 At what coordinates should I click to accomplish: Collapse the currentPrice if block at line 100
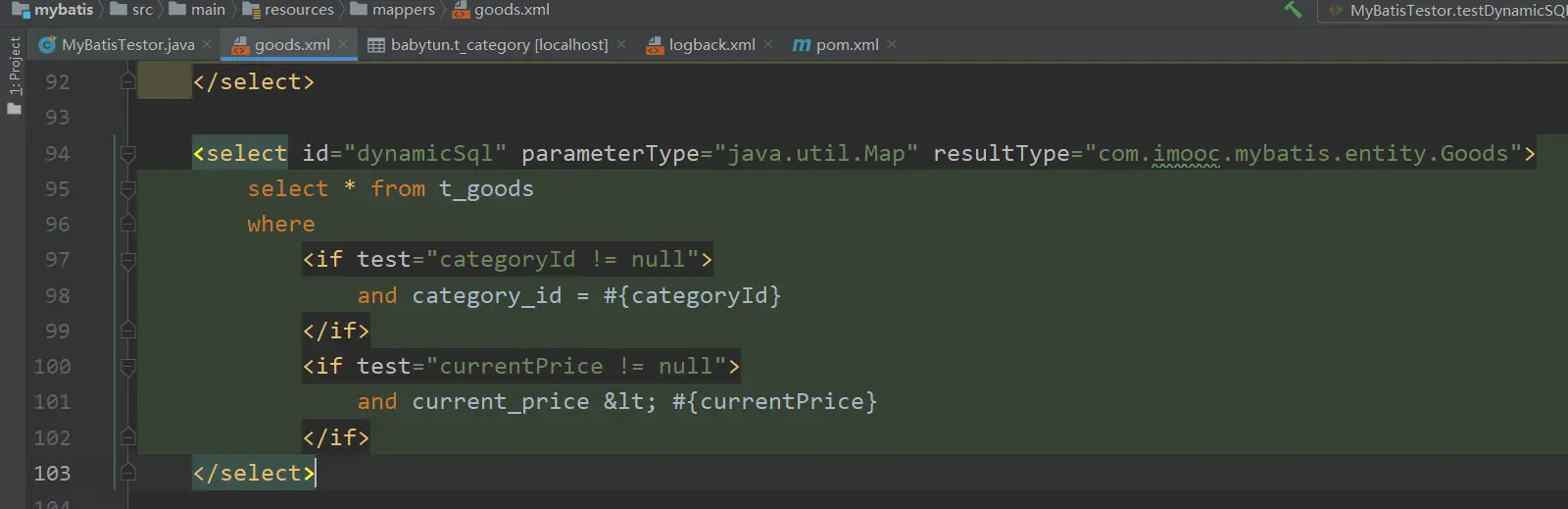pos(127,367)
